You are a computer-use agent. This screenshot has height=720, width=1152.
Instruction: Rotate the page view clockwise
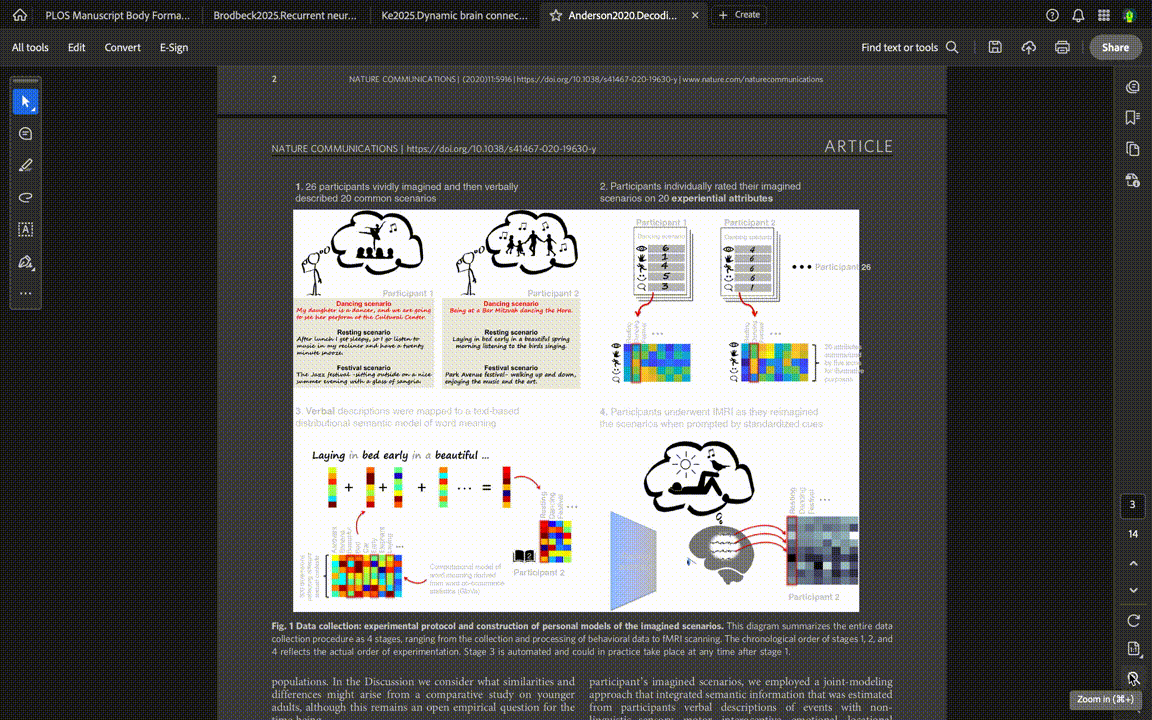coord(1133,621)
